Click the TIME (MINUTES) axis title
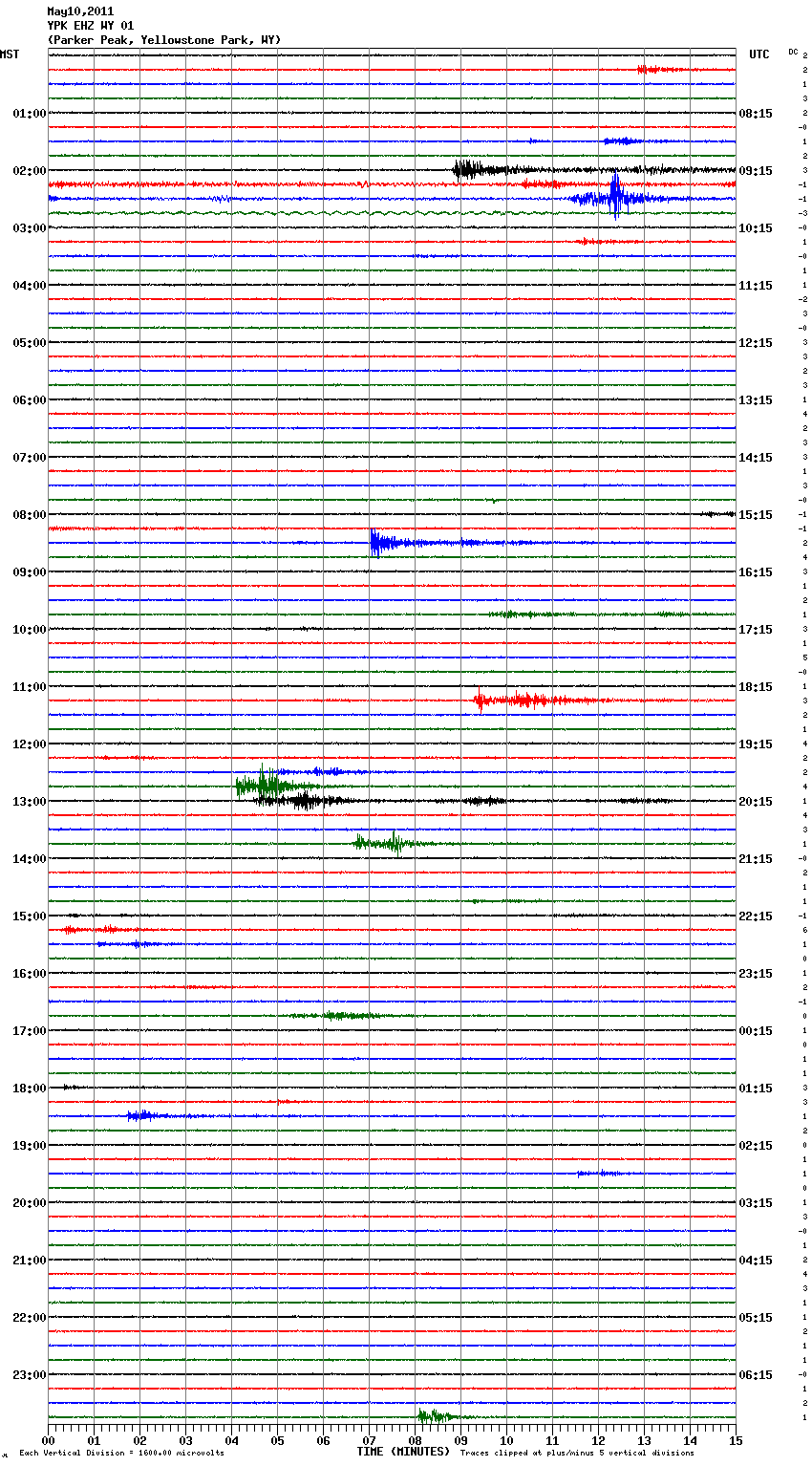Screen dimensions: 812x1466 tap(403, 1452)
